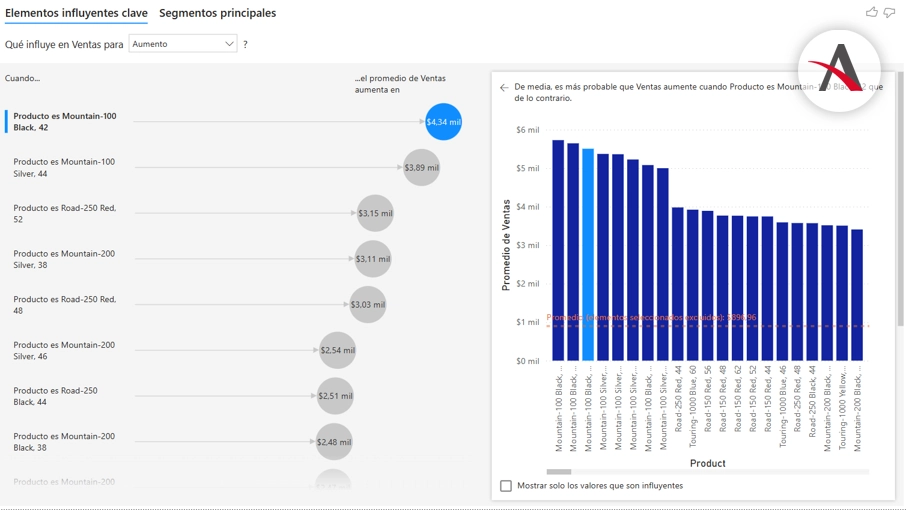Select the $4,34 mil blue bubble
The height and width of the screenshot is (510, 906).
point(443,122)
